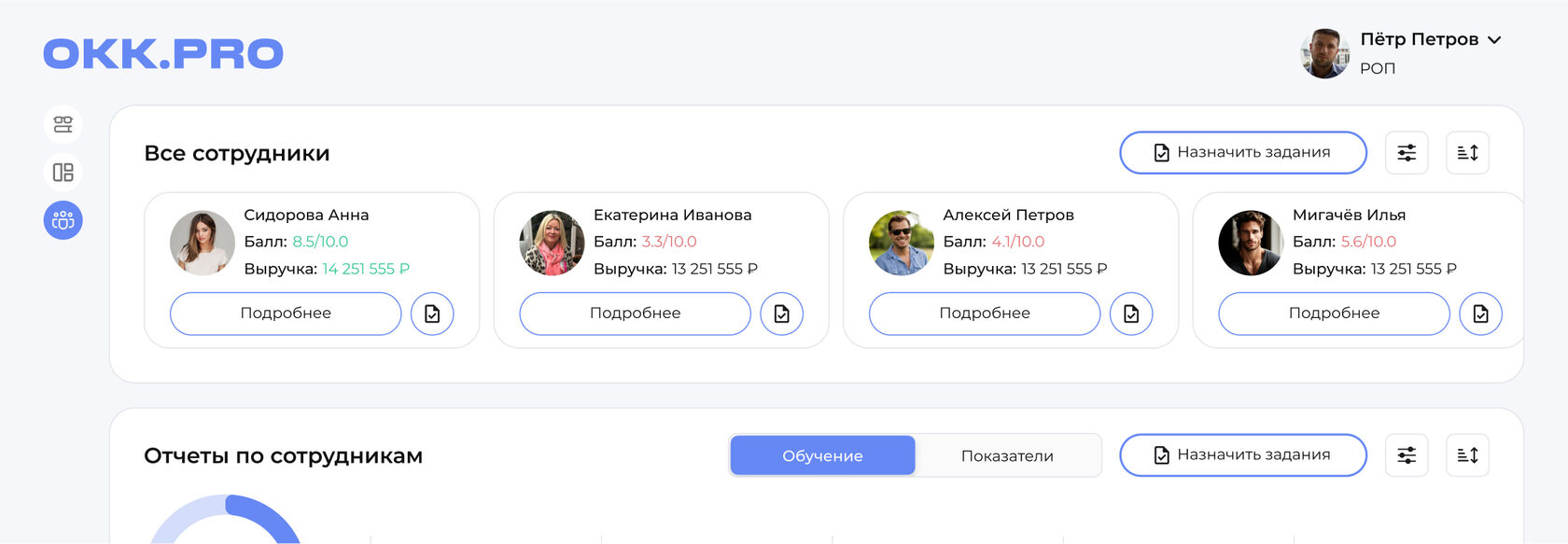The height and width of the screenshot is (544, 1568).
Task: Open Подробнее for Екатерина Иванова
Action: coord(636,314)
